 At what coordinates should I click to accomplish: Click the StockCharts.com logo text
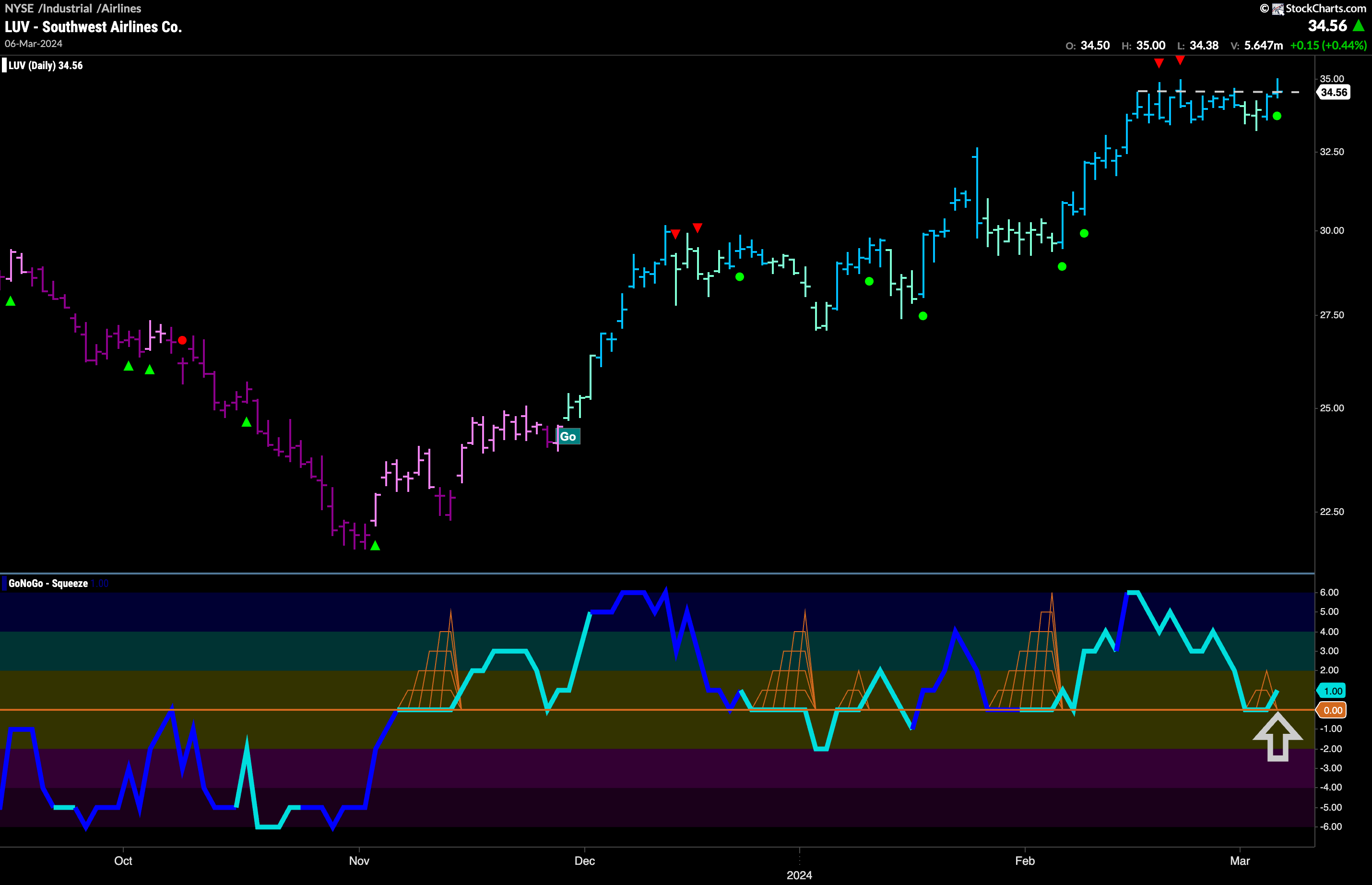[1325, 8]
